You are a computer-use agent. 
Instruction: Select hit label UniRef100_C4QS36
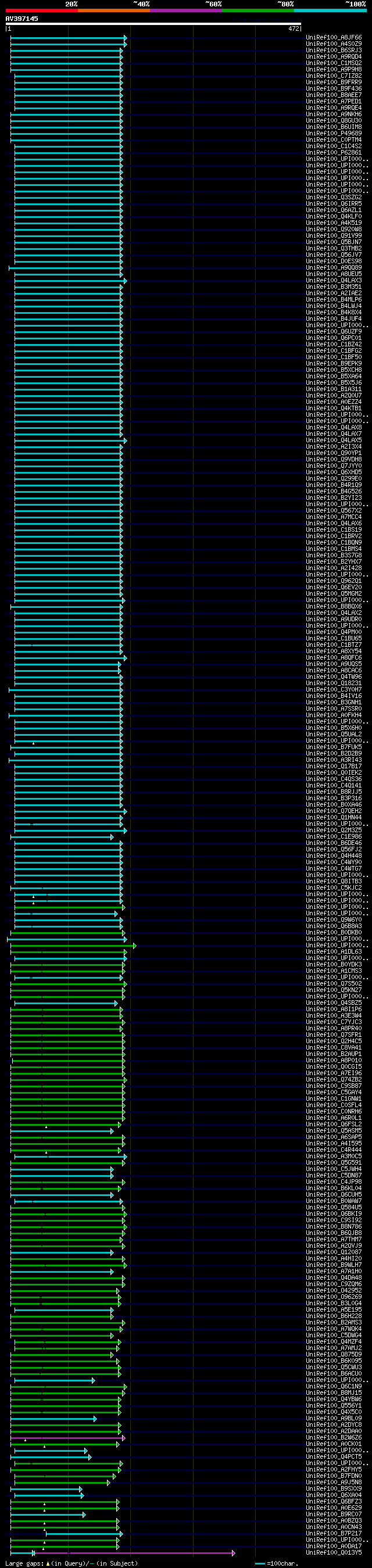coord(334,779)
